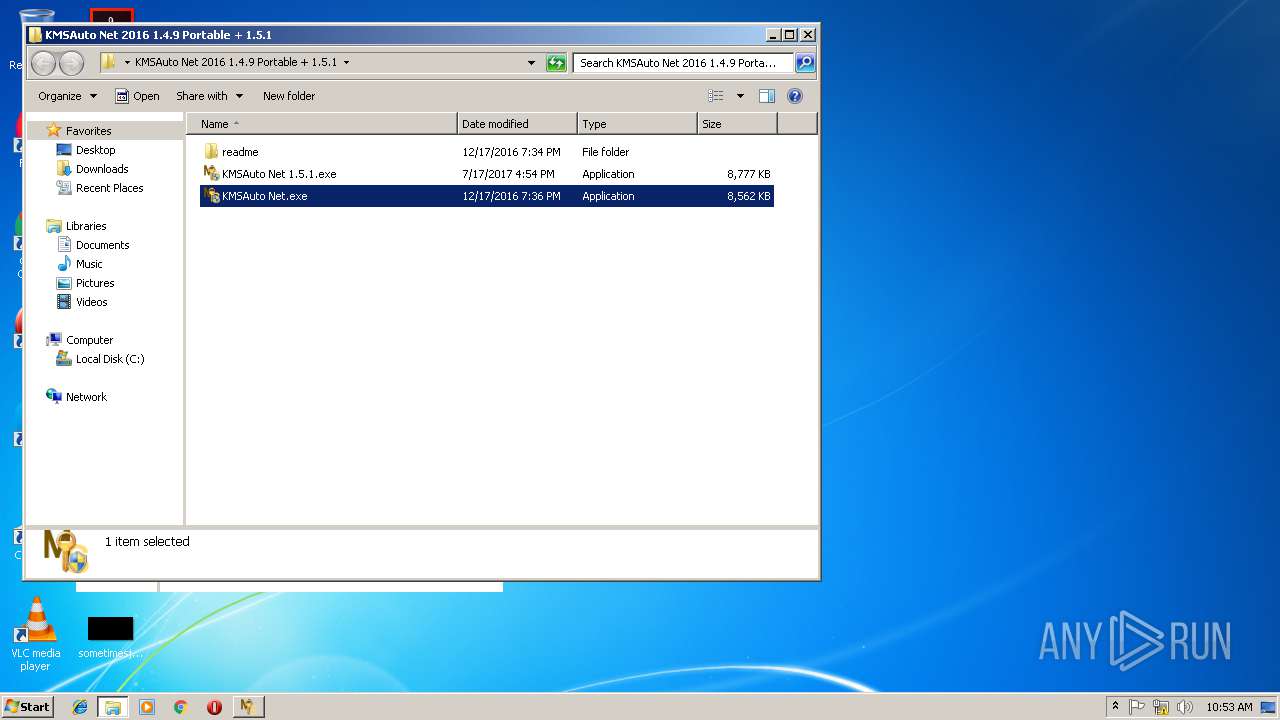
Task: Click the Windows Explorer taskbar icon
Action: point(113,707)
